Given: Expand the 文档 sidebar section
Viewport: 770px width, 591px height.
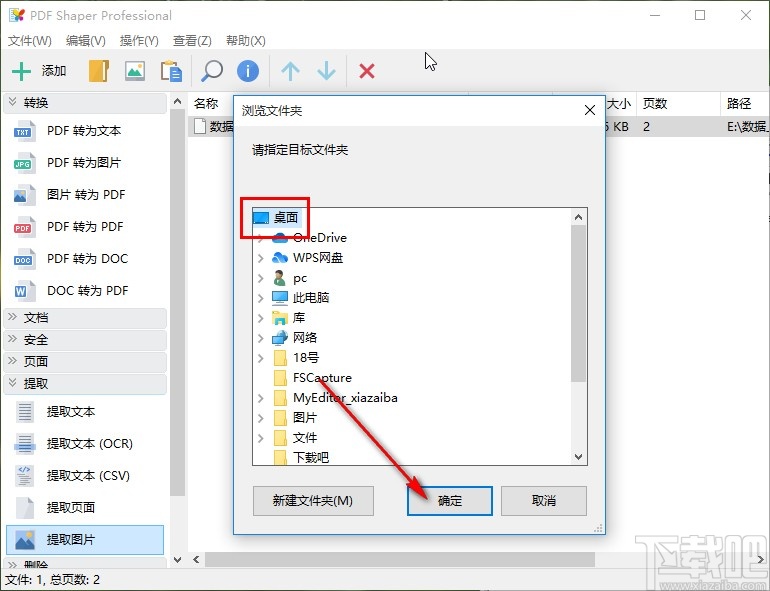Looking at the screenshot, I should [84, 318].
